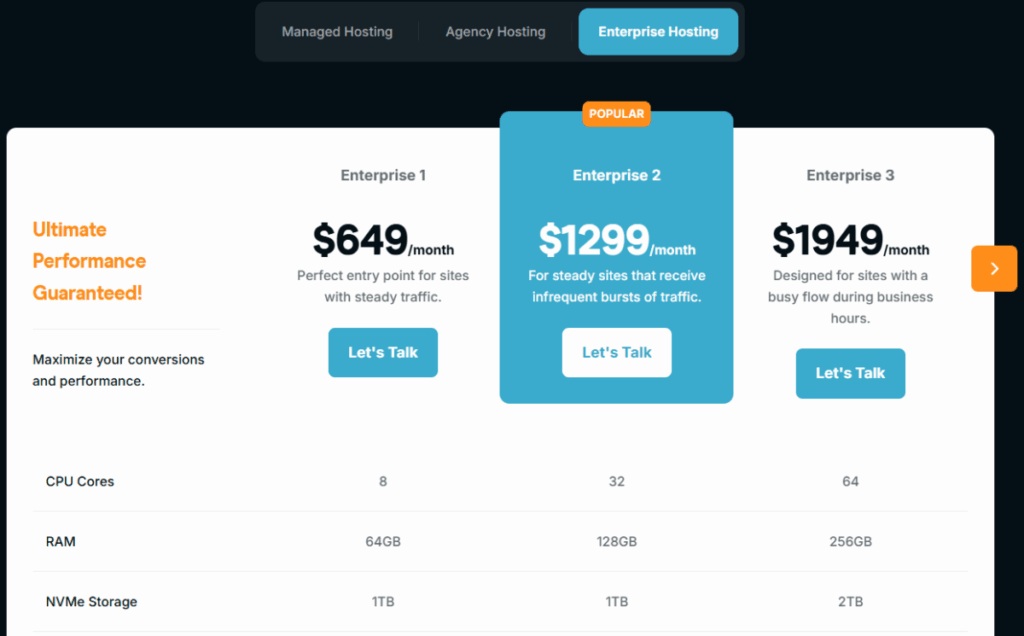Image resolution: width=1024 pixels, height=636 pixels.
Task: Select the Enterprise Hosting tab
Action: (658, 32)
